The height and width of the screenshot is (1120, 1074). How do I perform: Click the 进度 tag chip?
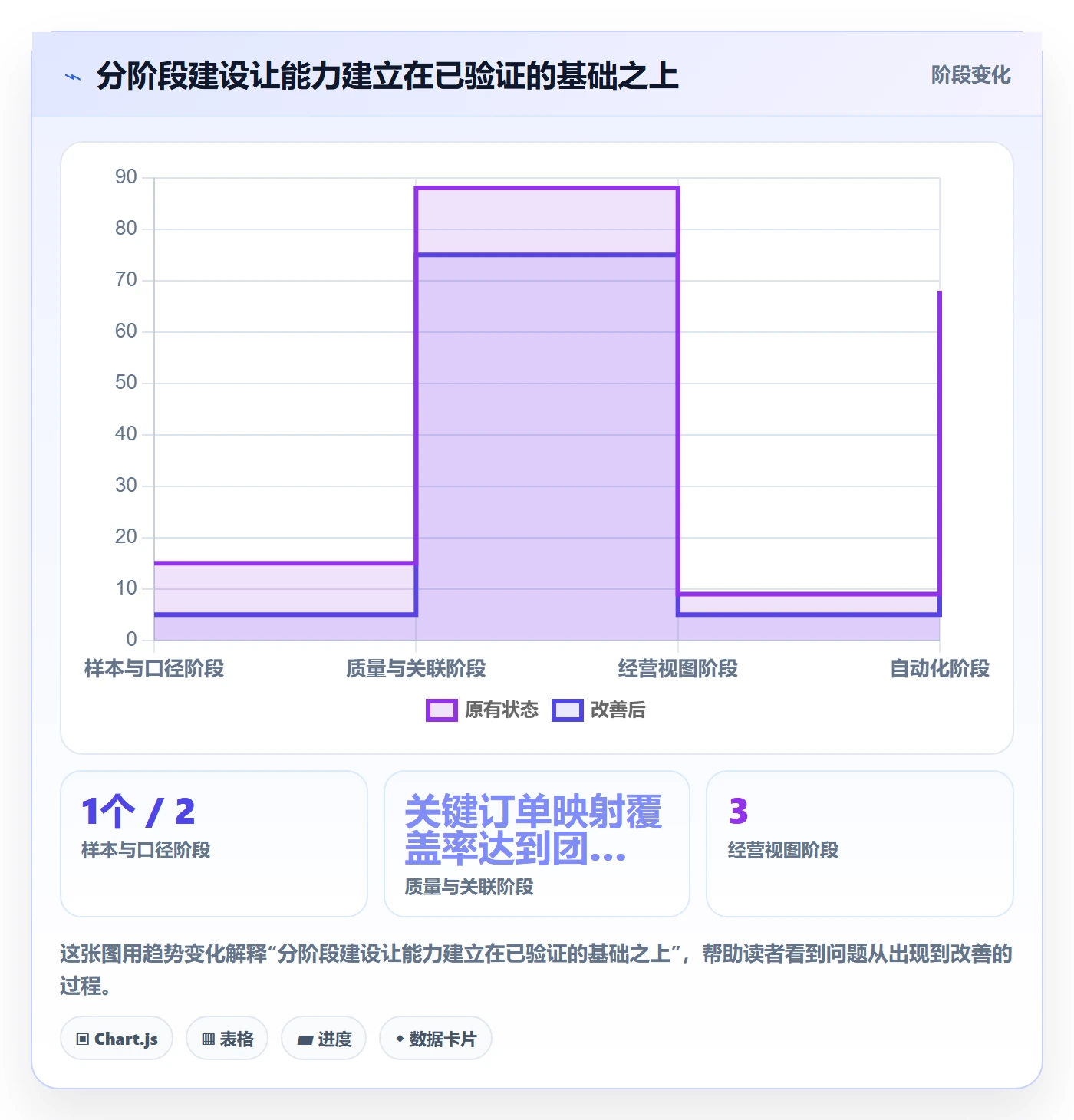324,1039
